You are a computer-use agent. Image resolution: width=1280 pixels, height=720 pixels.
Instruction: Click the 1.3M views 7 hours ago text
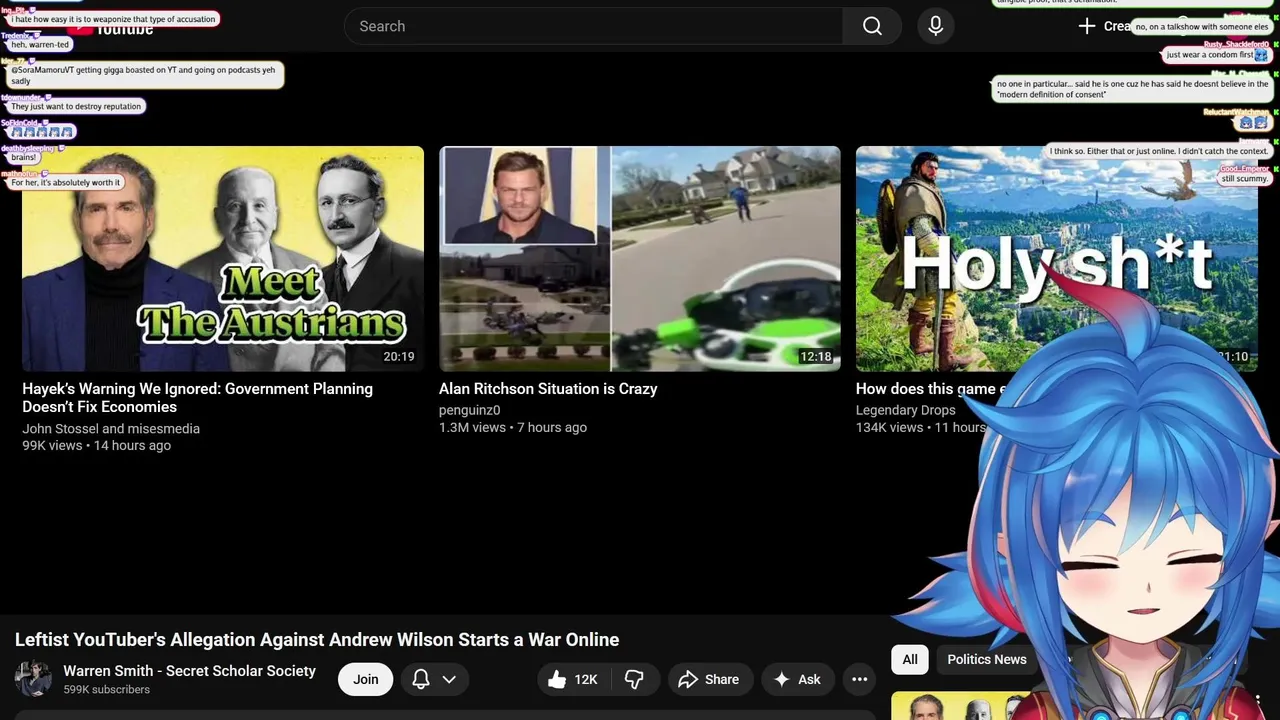point(513,427)
